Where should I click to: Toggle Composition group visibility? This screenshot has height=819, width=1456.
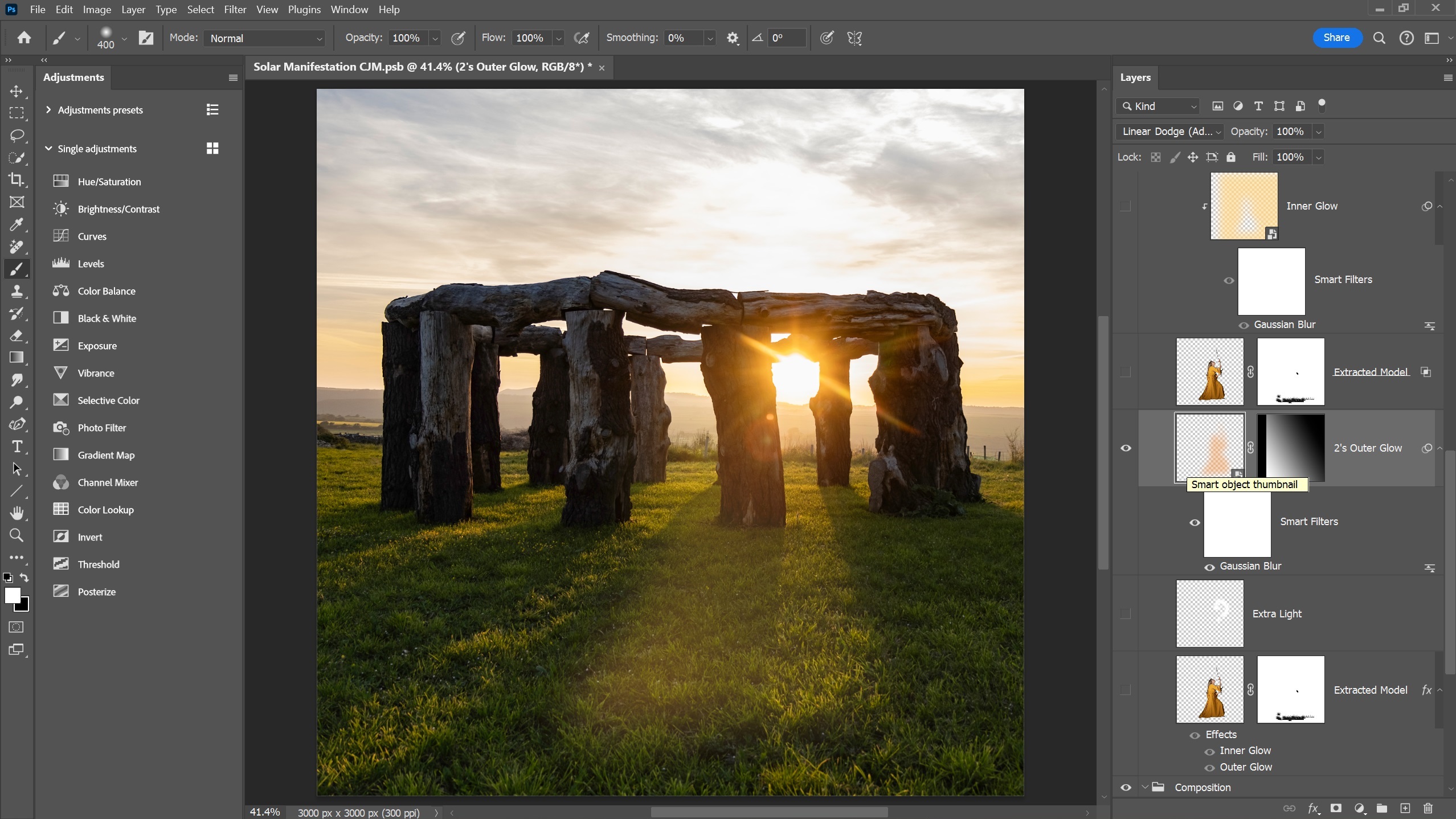click(x=1126, y=788)
